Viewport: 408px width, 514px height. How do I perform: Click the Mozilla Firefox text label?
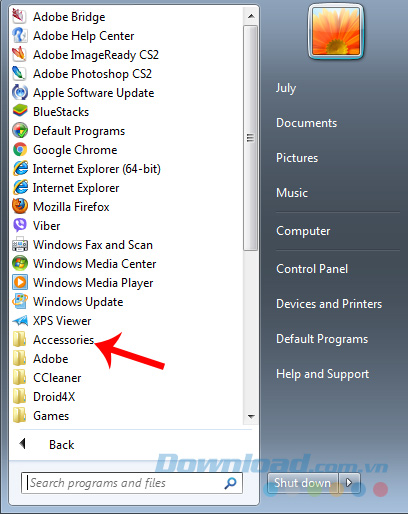click(x=71, y=207)
